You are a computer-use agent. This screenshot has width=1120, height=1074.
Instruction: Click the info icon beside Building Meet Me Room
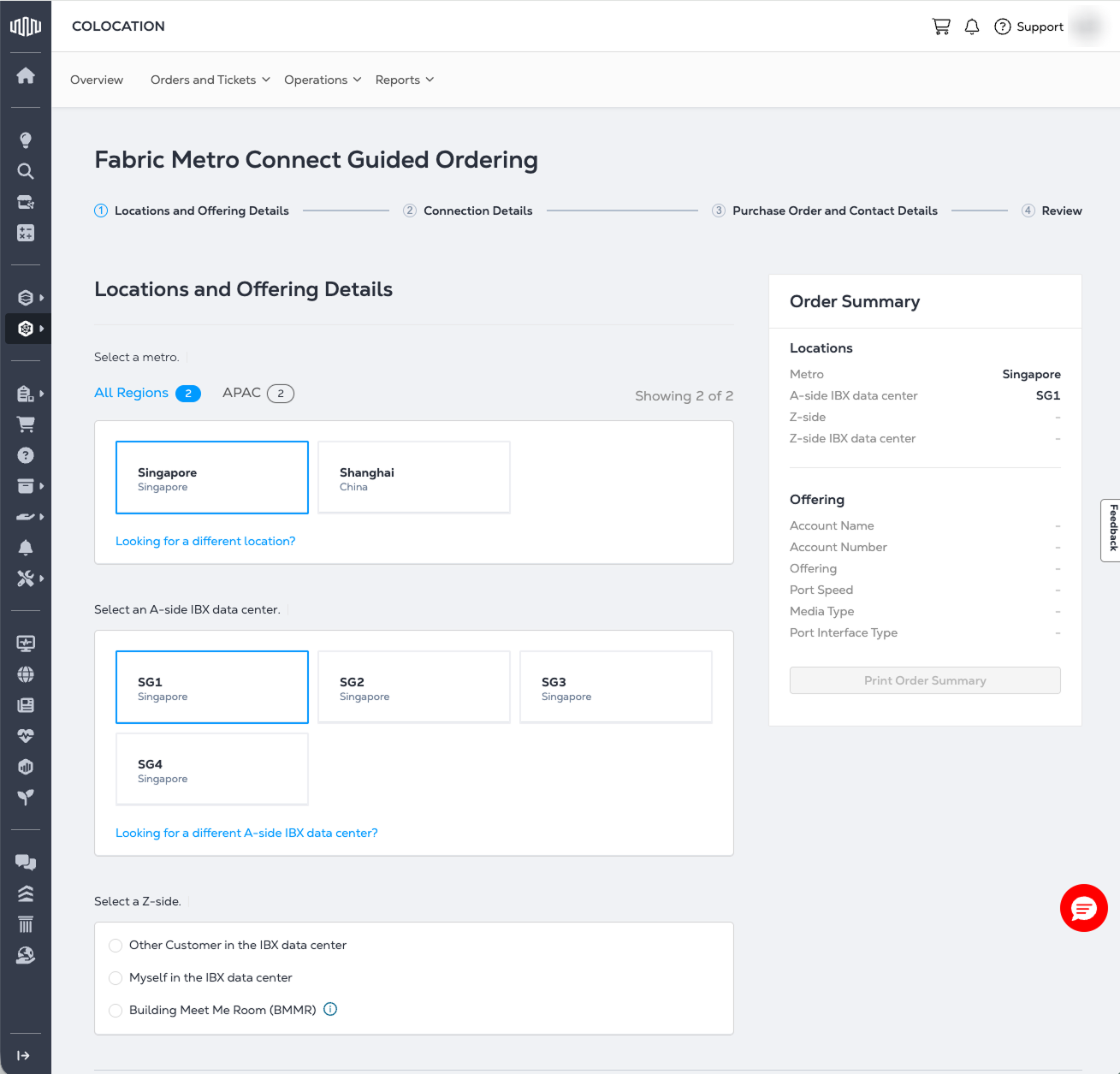pyautogui.click(x=330, y=1009)
